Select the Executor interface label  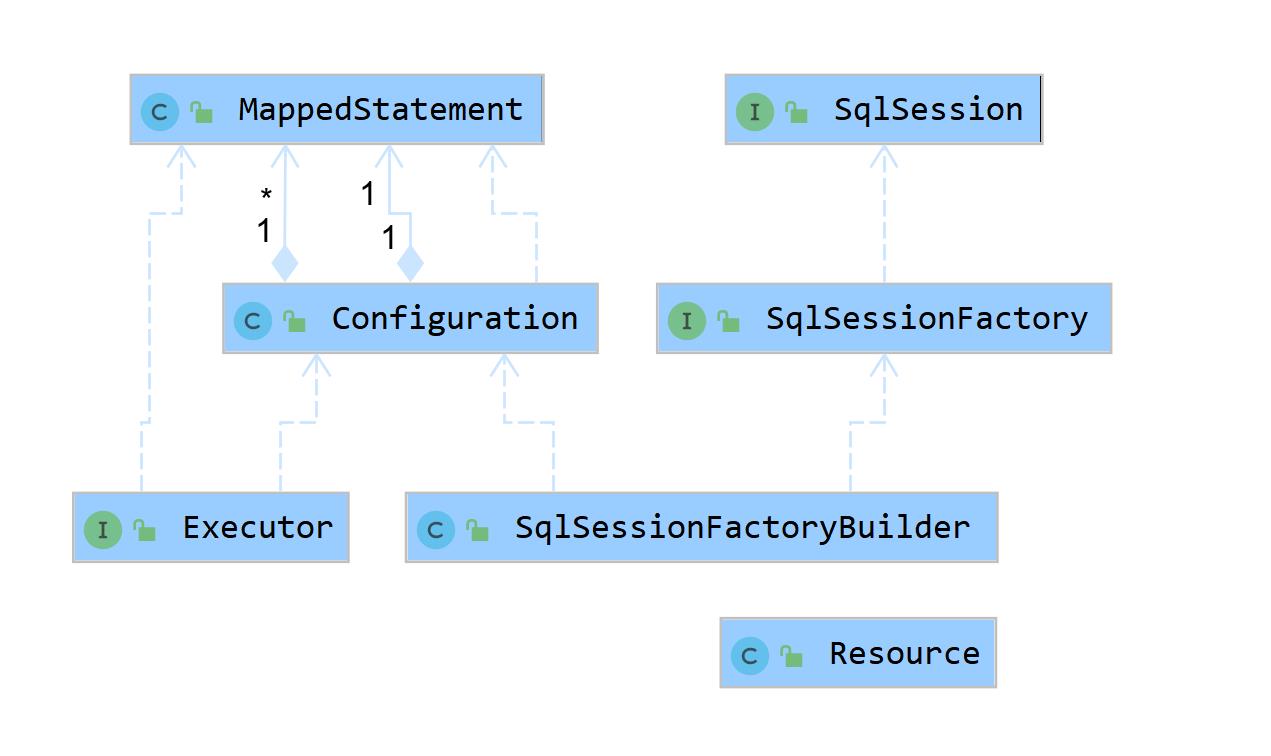(258, 527)
